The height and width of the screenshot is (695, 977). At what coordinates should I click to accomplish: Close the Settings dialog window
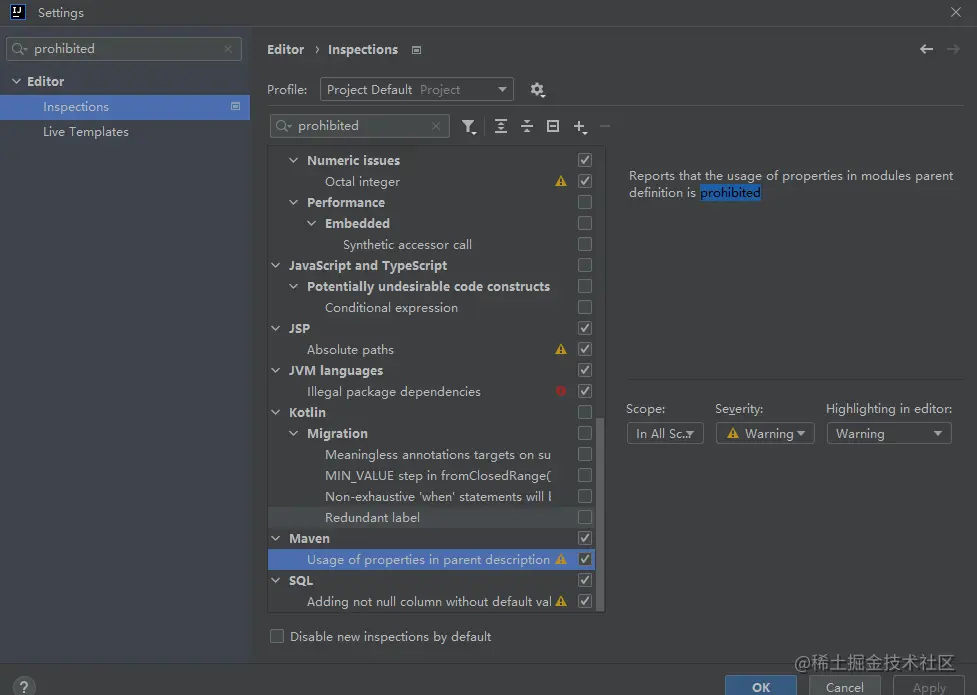click(955, 12)
